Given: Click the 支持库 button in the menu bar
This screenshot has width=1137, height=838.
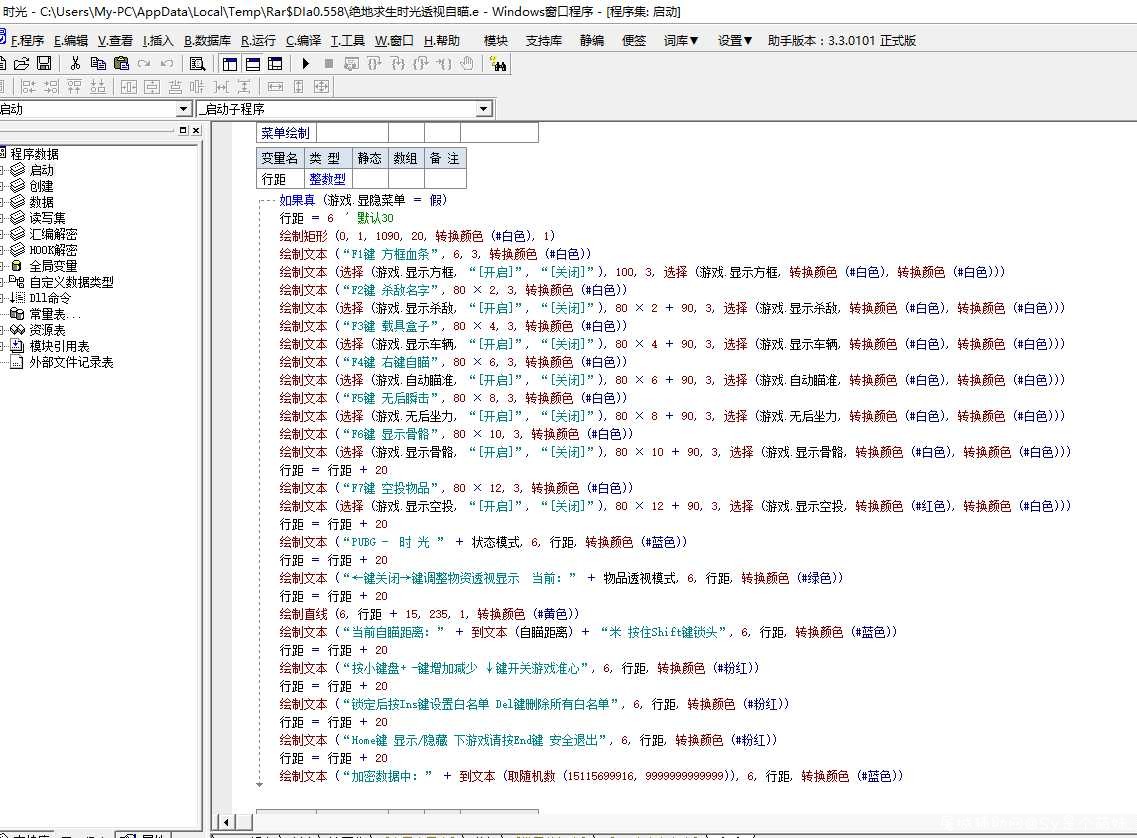Looking at the screenshot, I should coord(544,41).
